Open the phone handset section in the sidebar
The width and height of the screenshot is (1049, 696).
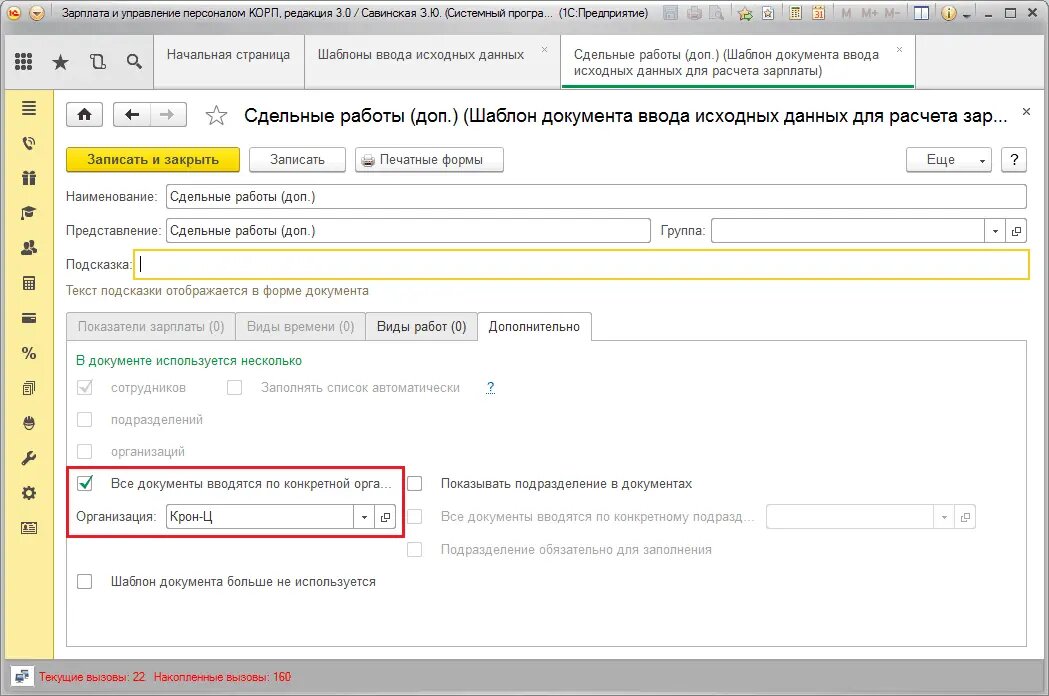coord(29,143)
